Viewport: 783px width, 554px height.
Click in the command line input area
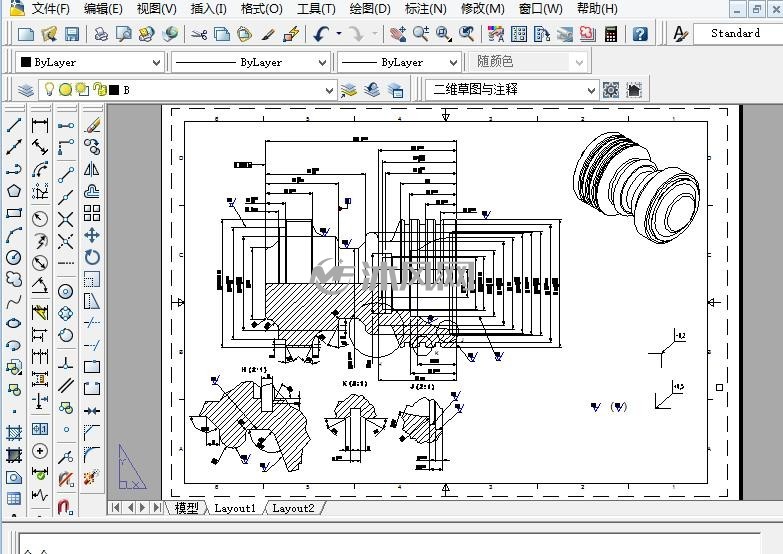pyautogui.click(x=390, y=544)
